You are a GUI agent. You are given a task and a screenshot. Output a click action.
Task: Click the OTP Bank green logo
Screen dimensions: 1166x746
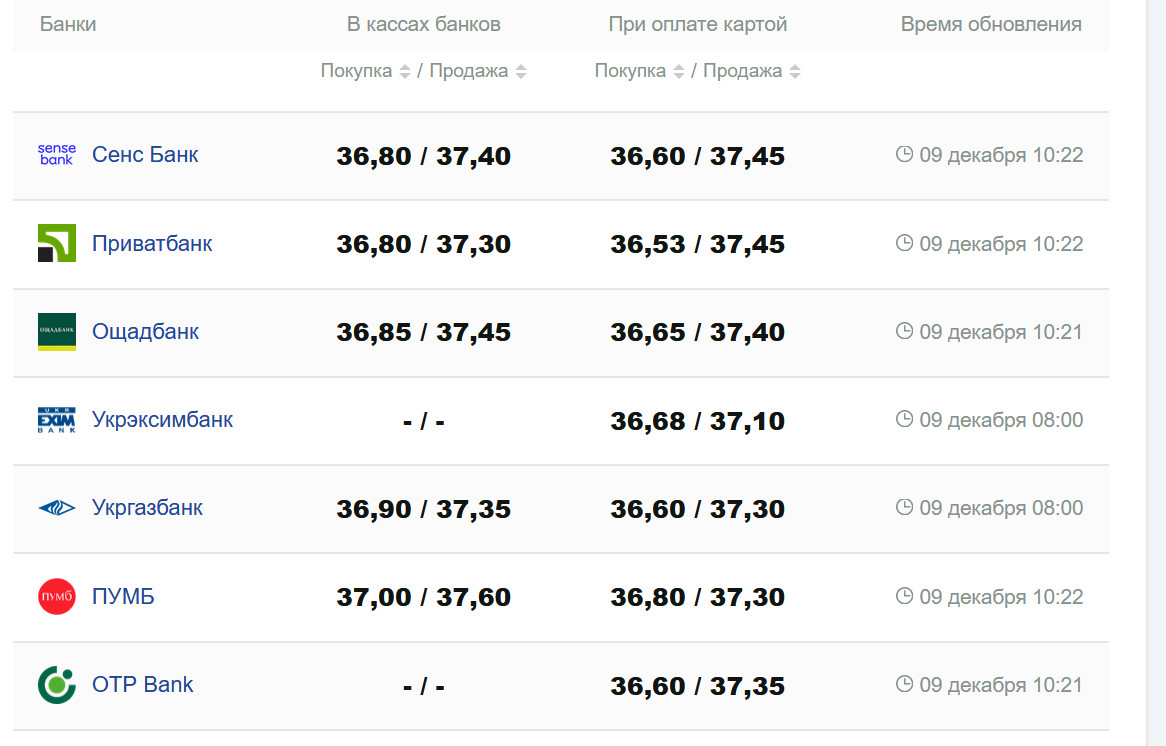click(x=57, y=685)
